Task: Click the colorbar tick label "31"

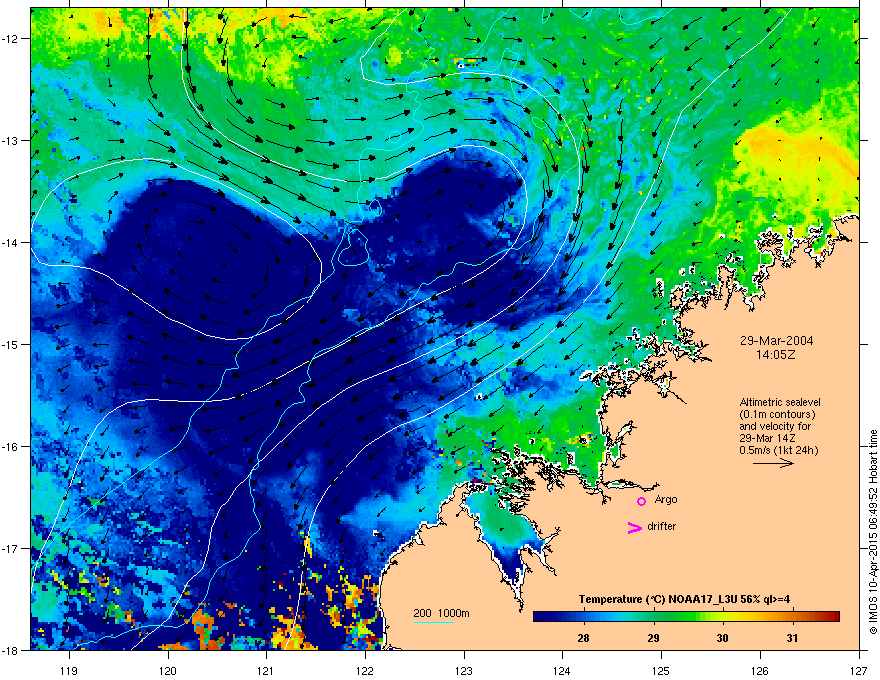Action: (792, 638)
